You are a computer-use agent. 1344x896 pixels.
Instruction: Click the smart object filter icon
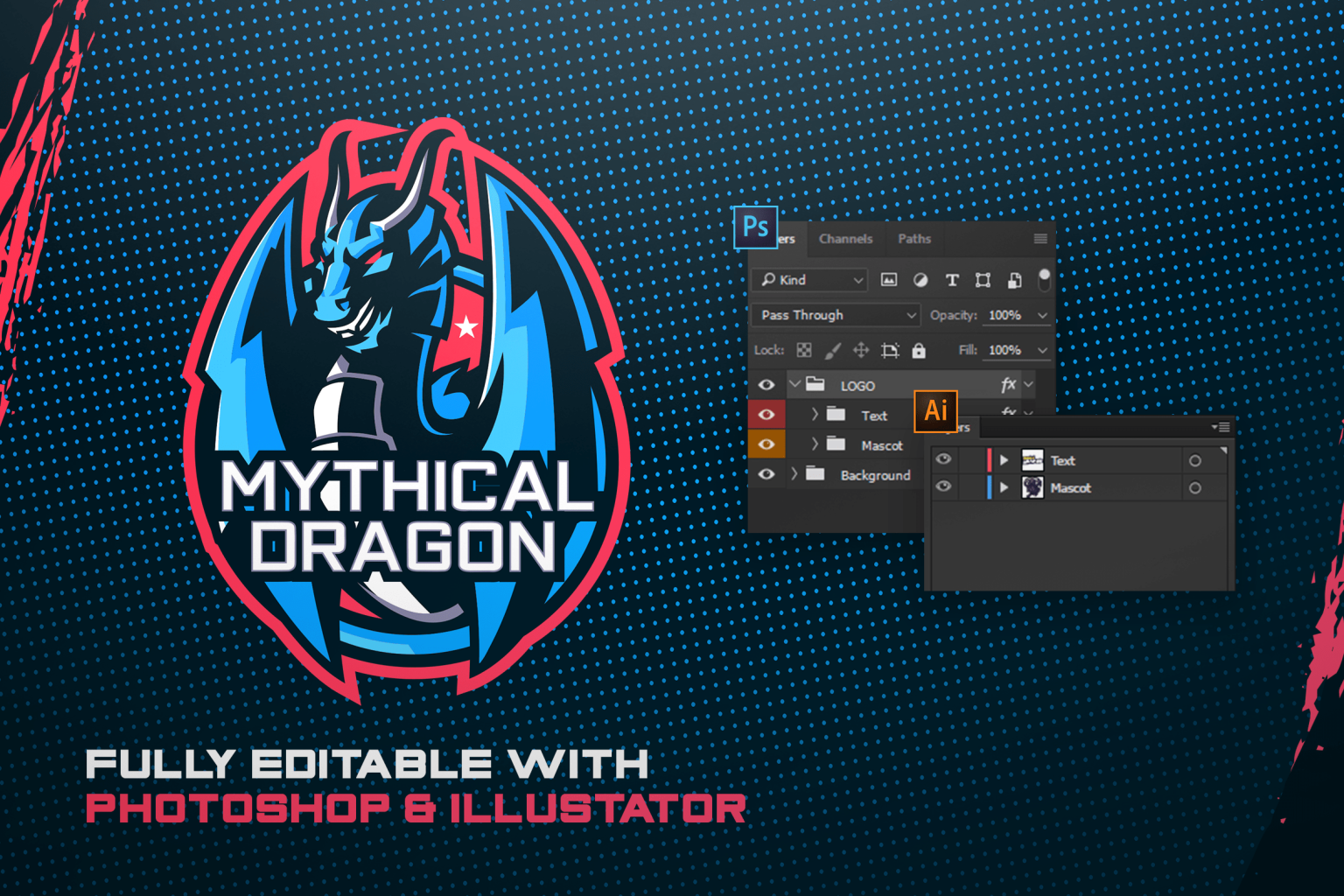[1014, 280]
